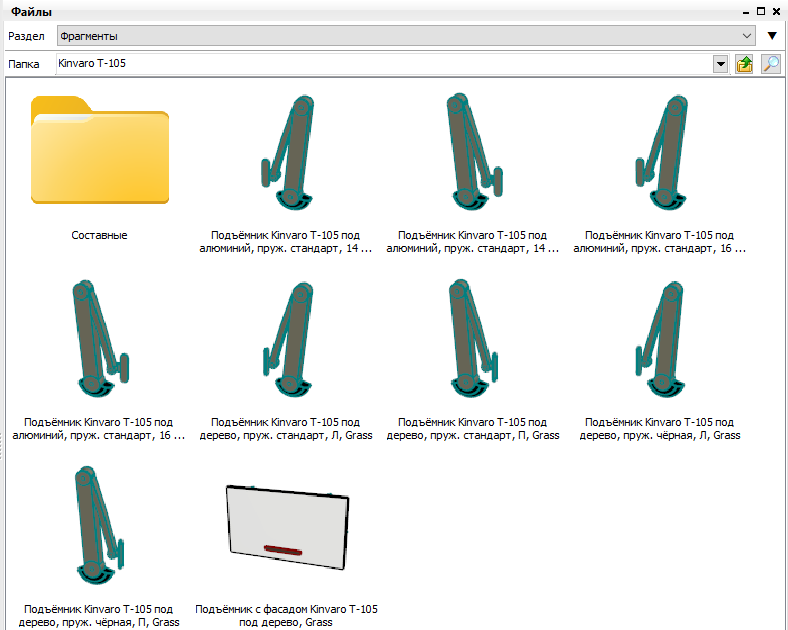Open the Составные folder icon
Screen dimensions: 788x630
click(x=100, y=150)
